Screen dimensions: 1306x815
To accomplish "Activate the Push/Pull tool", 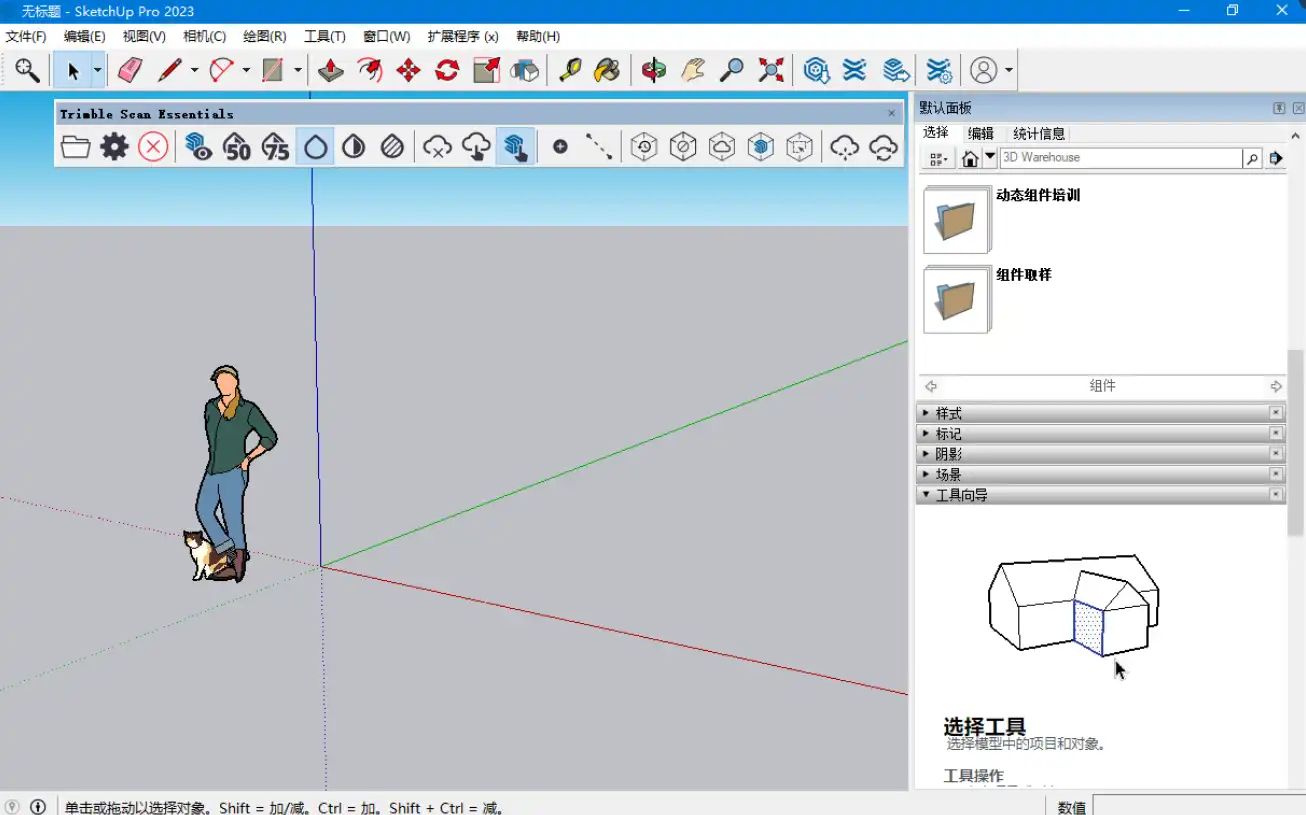I will point(331,70).
